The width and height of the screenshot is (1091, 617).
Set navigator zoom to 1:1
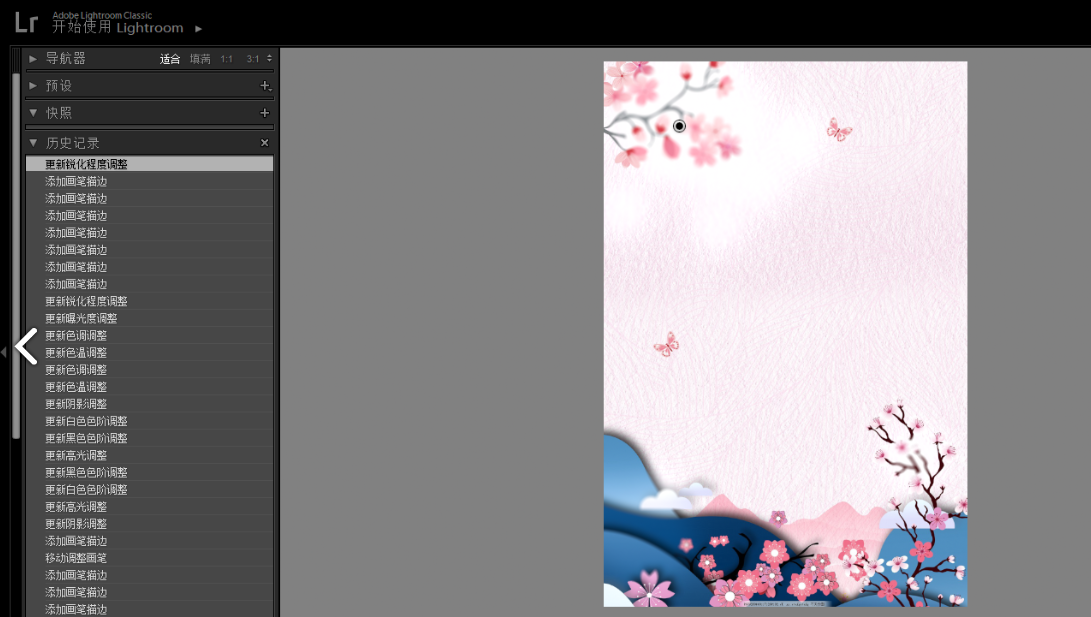click(x=227, y=59)
